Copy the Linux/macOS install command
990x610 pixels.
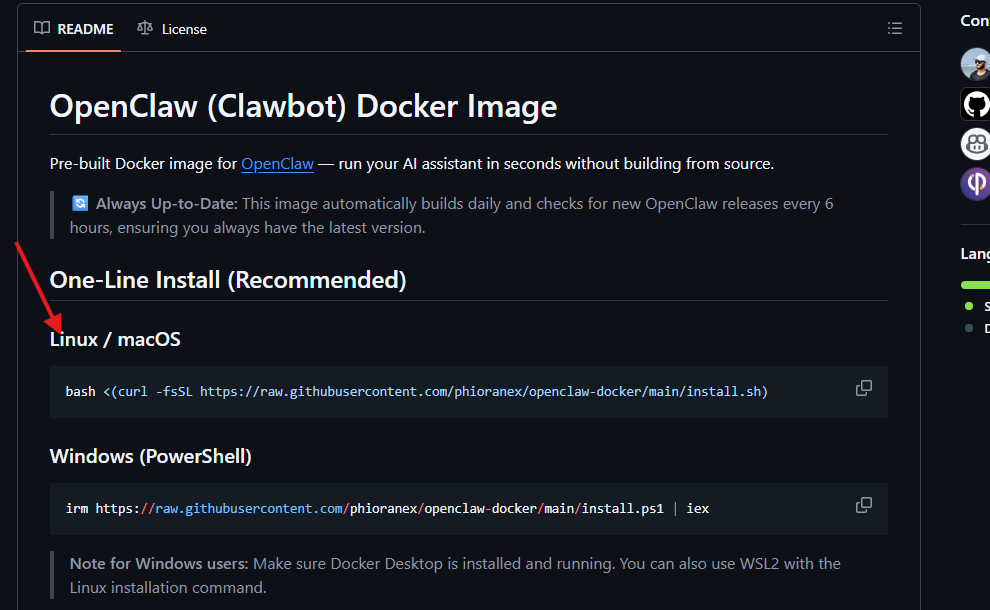pyautogui.click(x=863, y=388)
